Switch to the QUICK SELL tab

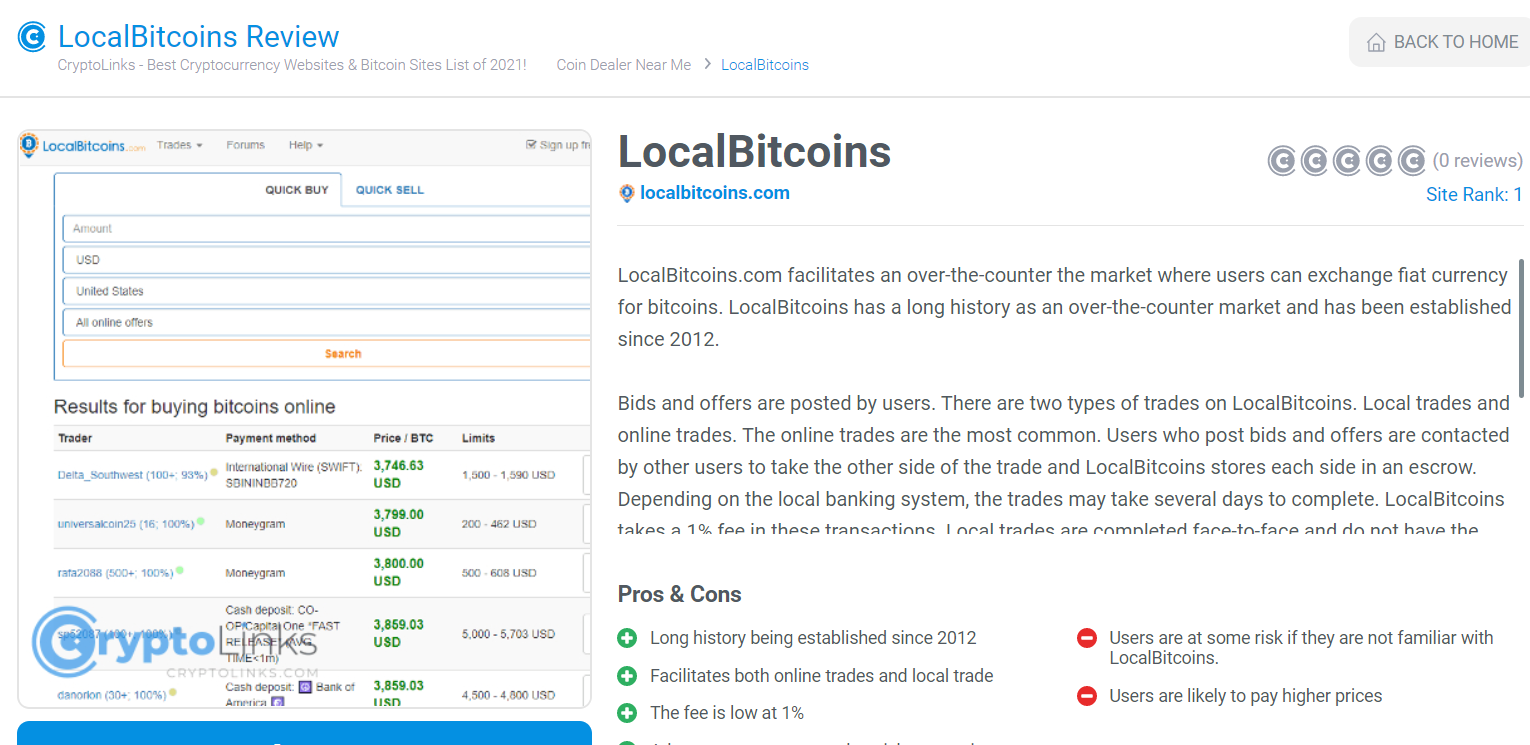(x=390, y=189)
